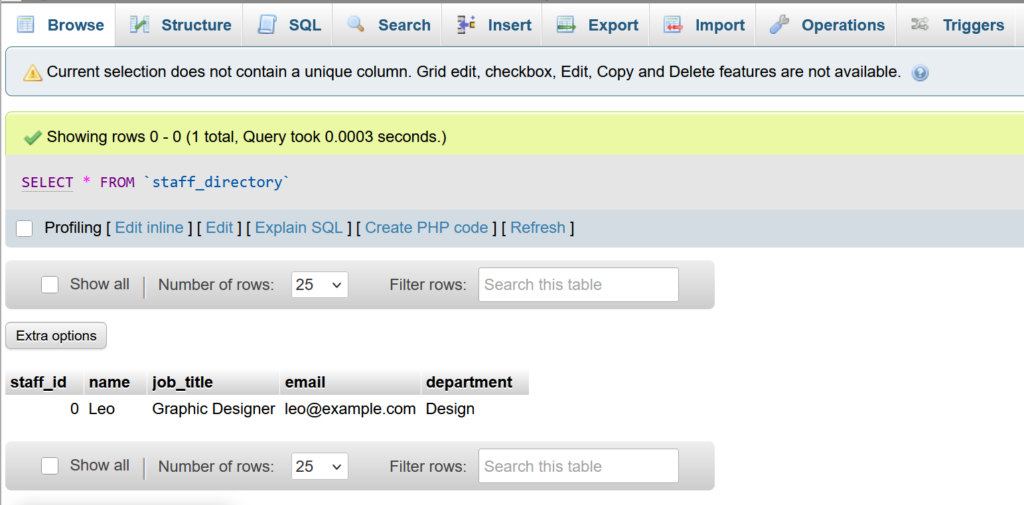Click the upper Filter rows search field
The width and height of the screenshot is (1024, 505).
pyautogui.click(x=578, y=285)
